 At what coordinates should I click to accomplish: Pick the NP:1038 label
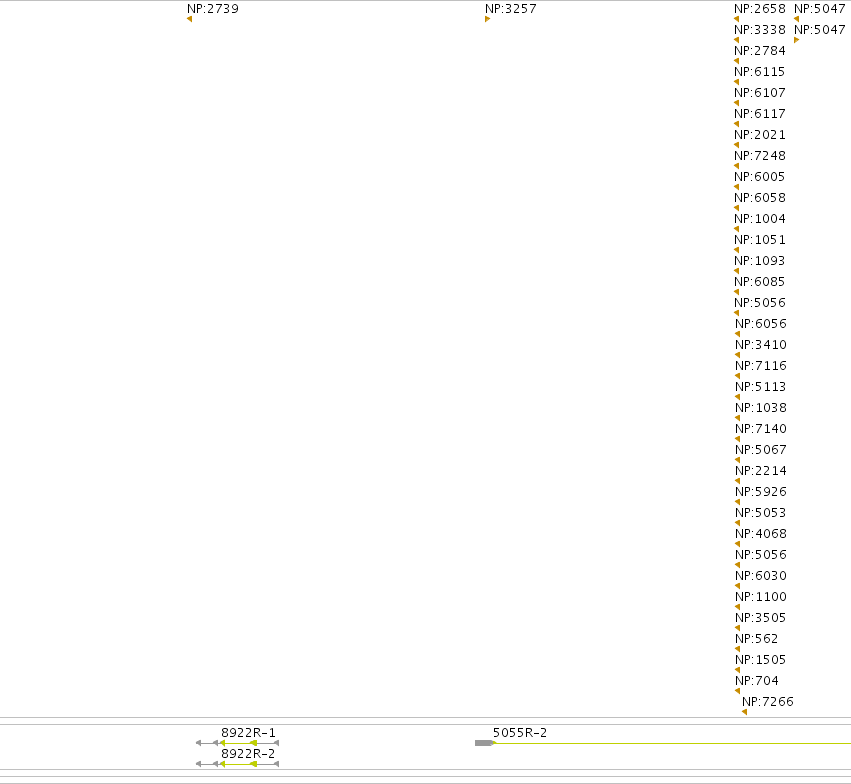(761, 407)
